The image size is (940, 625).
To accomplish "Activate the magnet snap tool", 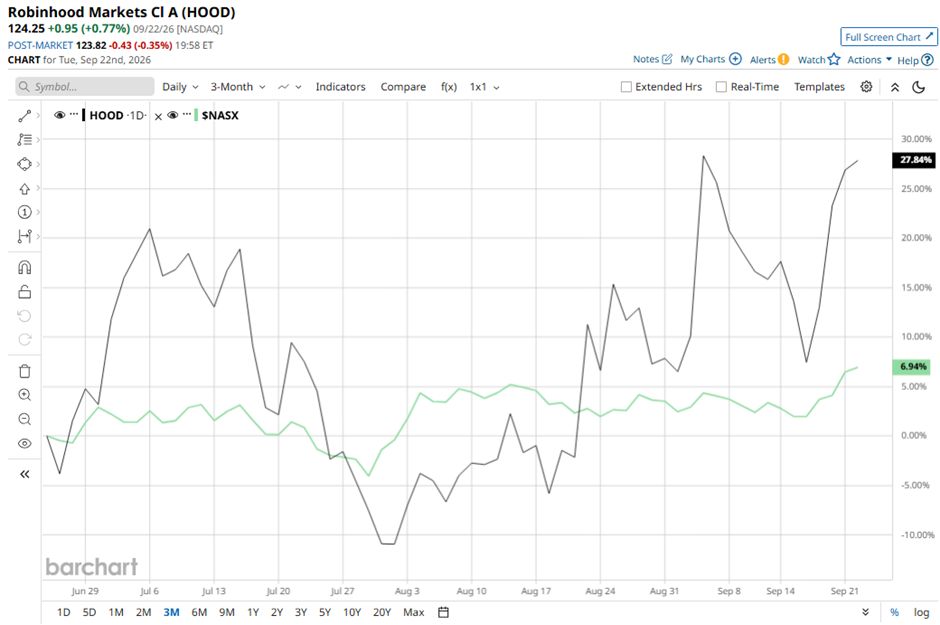I will pyautogui.click(x=25, y=267).
